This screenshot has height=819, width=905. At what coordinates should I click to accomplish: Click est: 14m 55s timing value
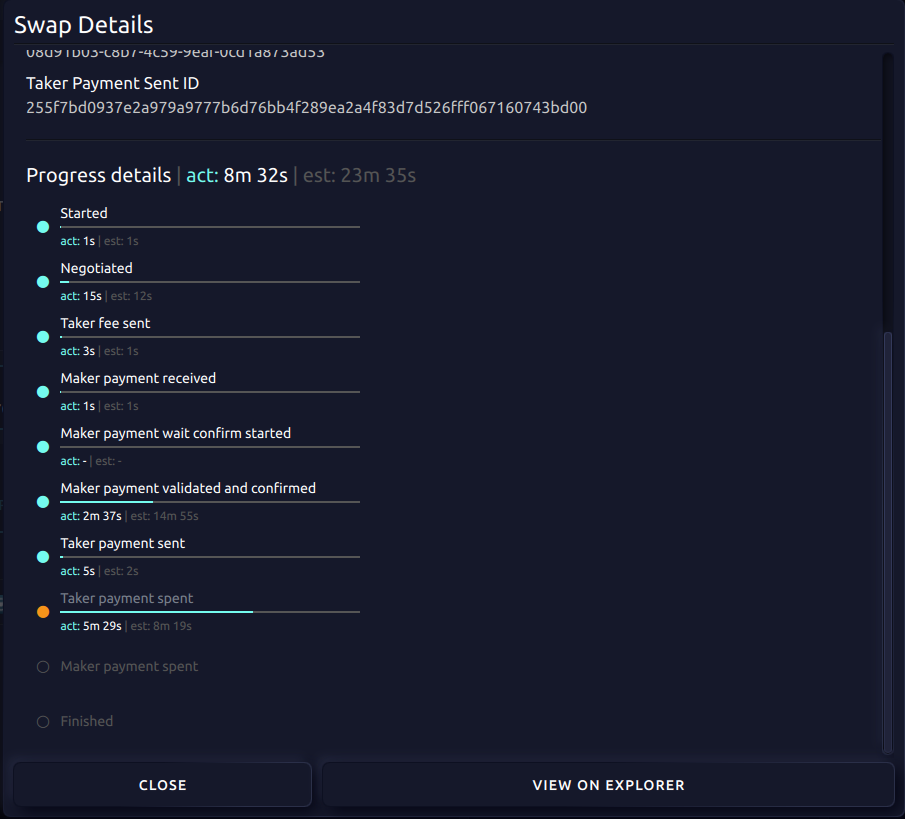pos(164,516)
